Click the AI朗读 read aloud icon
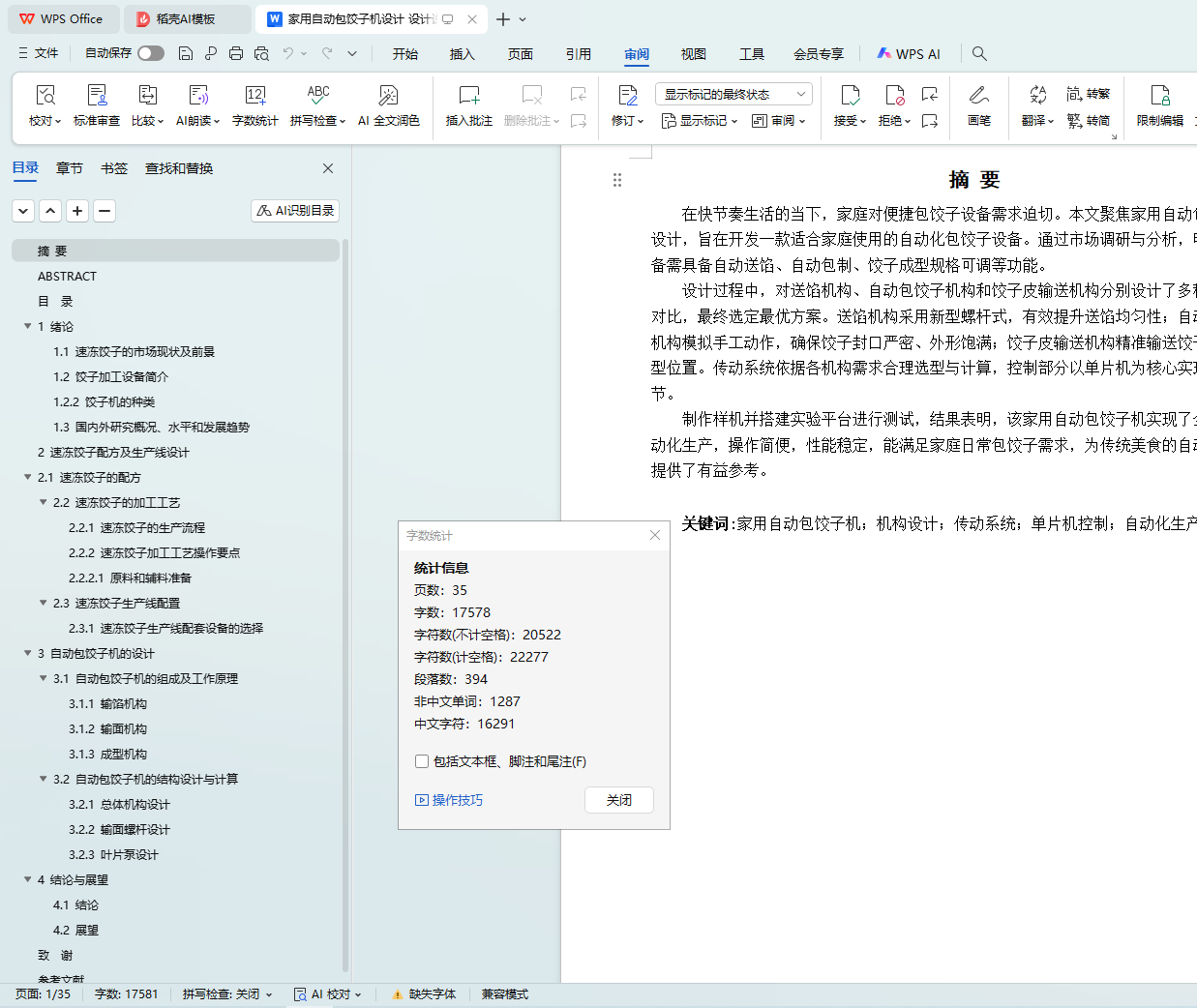The width and height of the screenshot is (1197, 1008). [x=198, y=96]
